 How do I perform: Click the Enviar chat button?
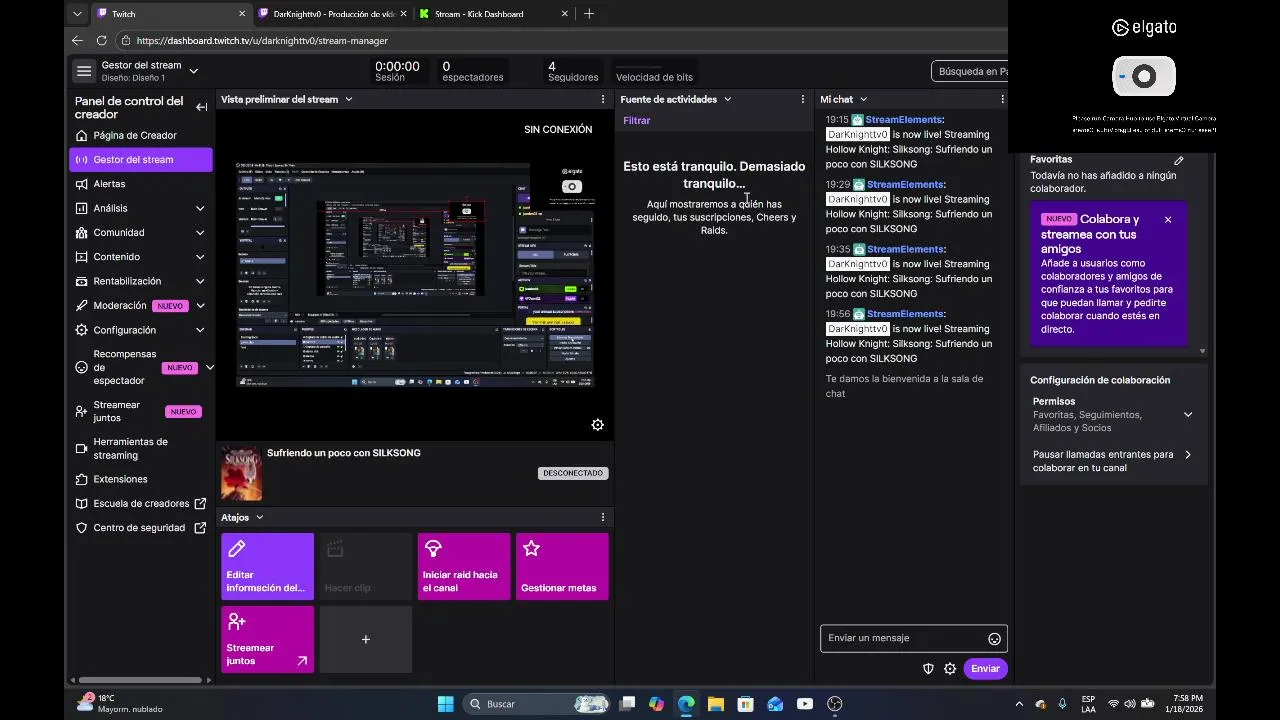[x=985, y=669]
